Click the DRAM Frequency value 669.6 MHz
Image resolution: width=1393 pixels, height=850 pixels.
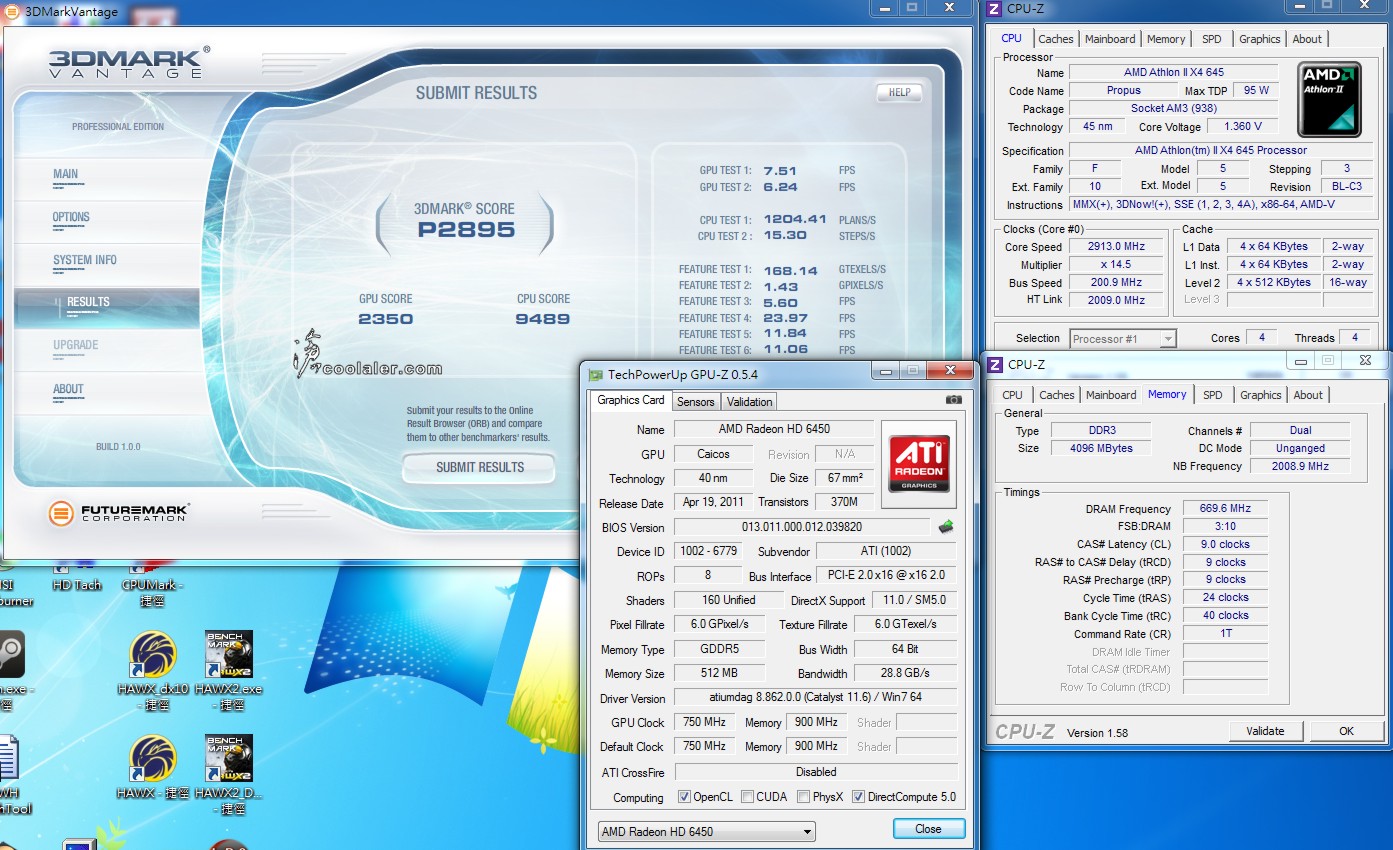[1225, 509]
